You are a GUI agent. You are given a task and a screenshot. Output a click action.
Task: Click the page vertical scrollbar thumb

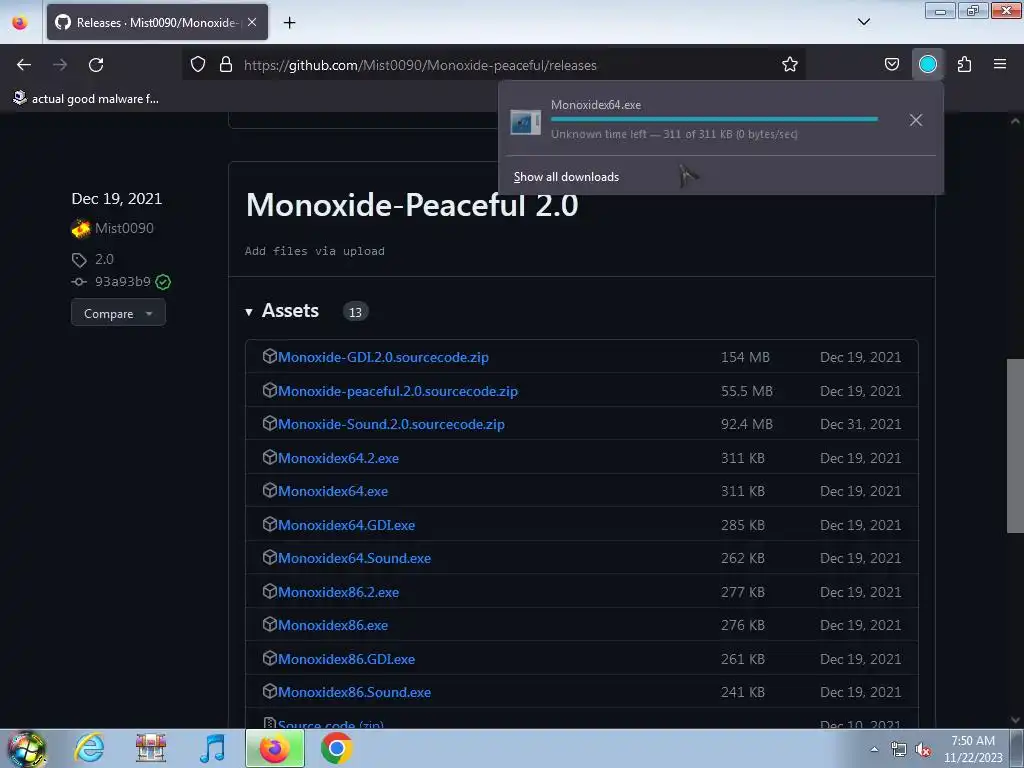pos(1015,446)
